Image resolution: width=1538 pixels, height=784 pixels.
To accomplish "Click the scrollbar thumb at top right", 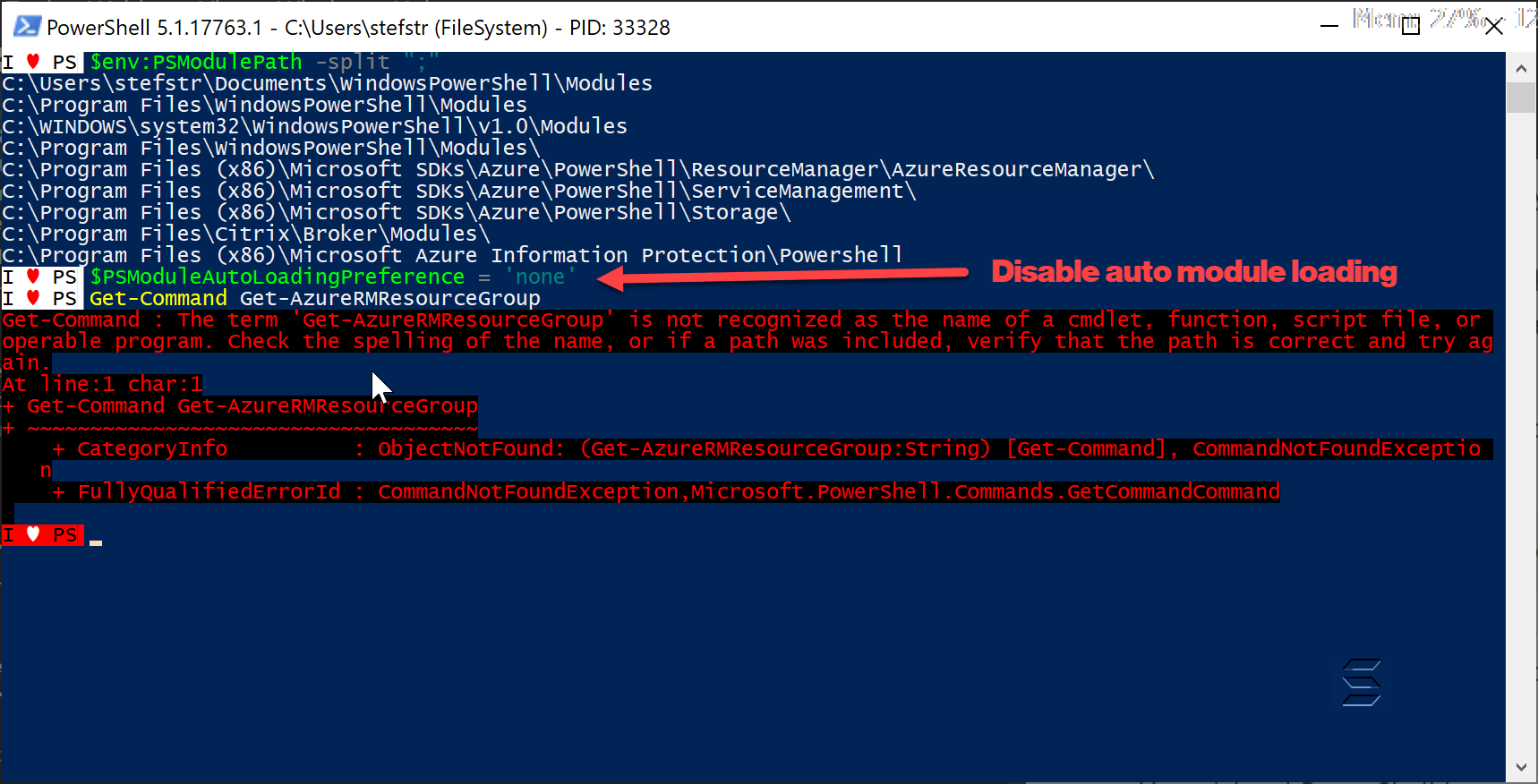I will pyautogui.click(x=1521, y=97).
